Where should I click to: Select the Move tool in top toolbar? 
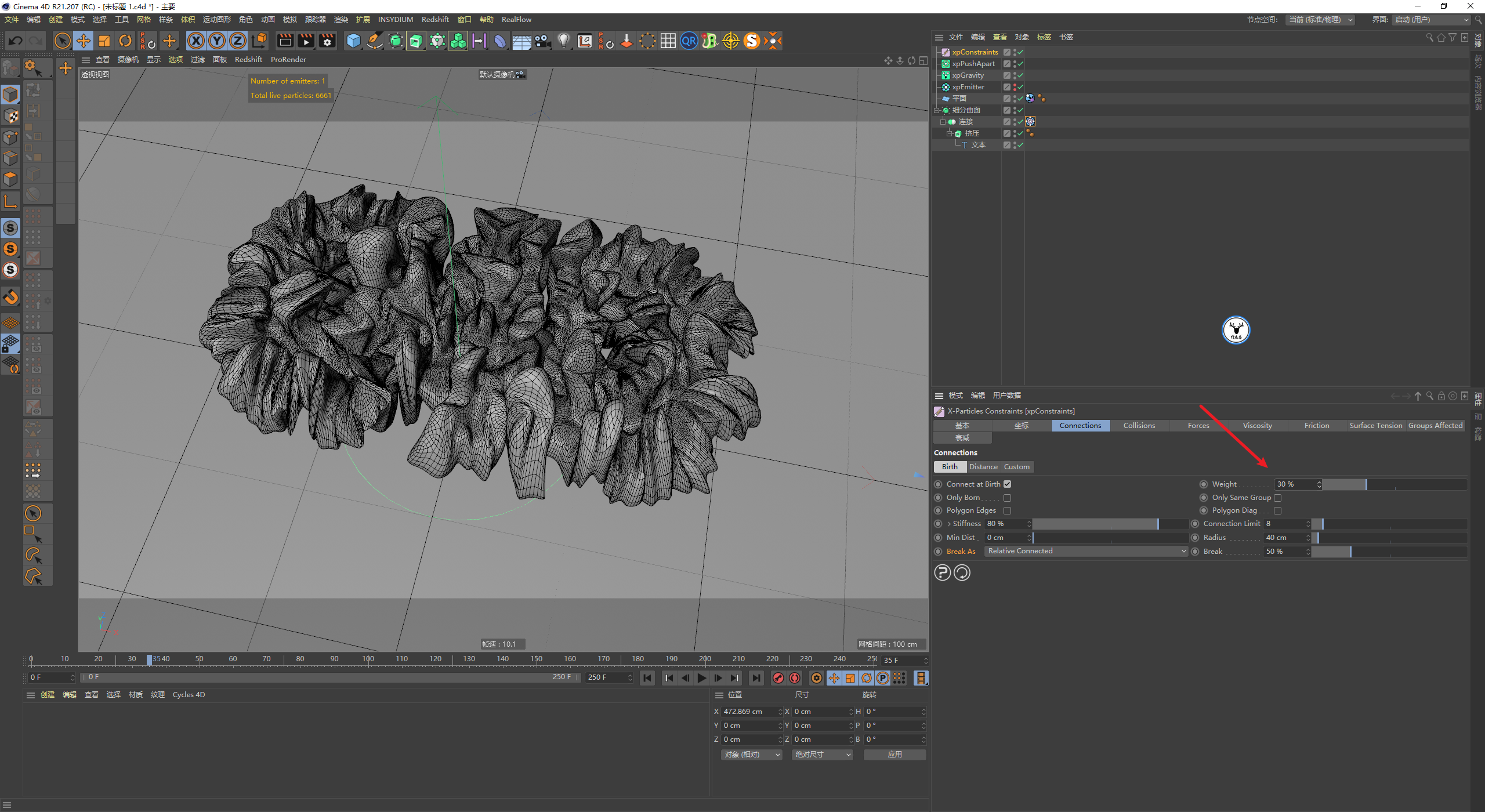(84, 41)
